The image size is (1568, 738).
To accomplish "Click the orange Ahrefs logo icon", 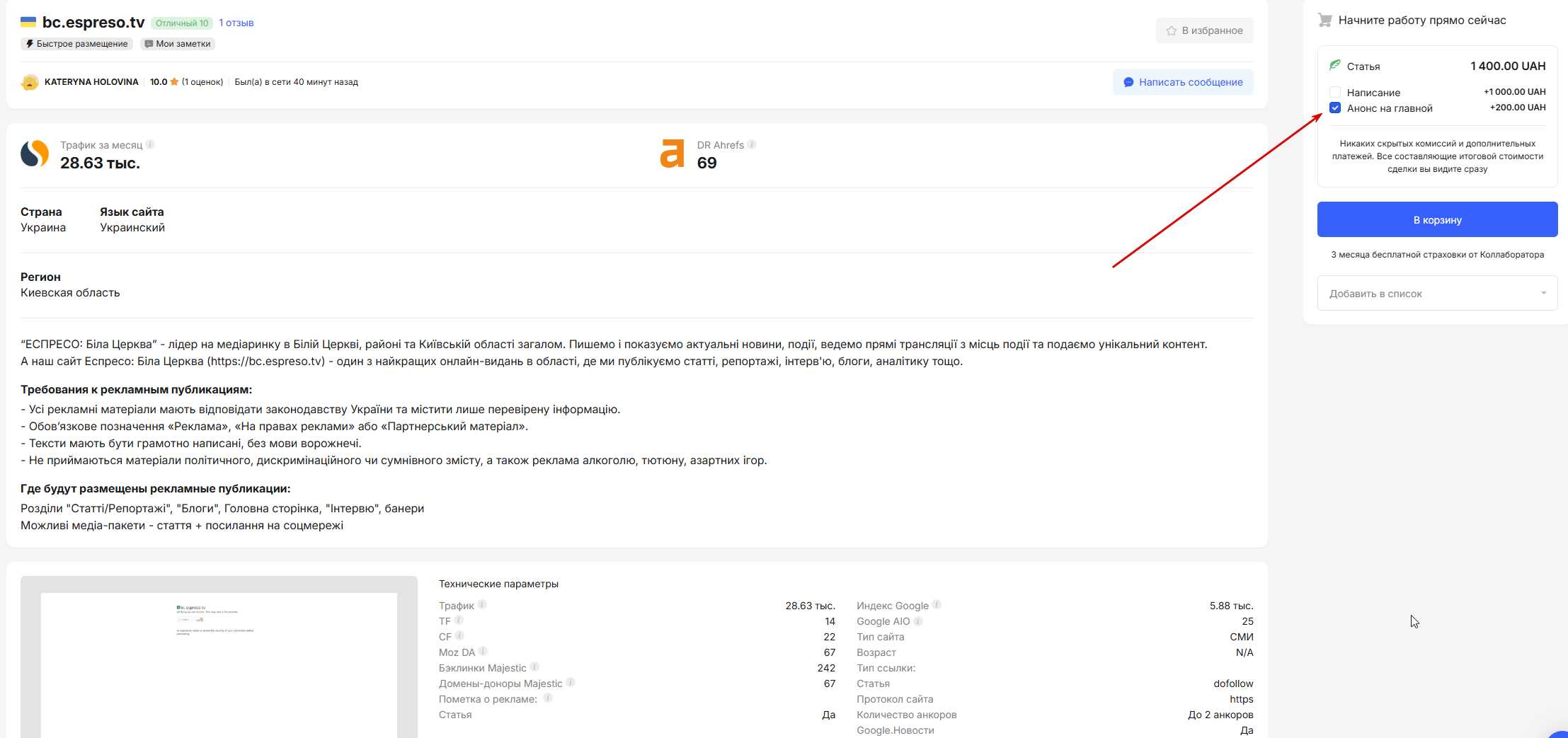I will 672,154.
